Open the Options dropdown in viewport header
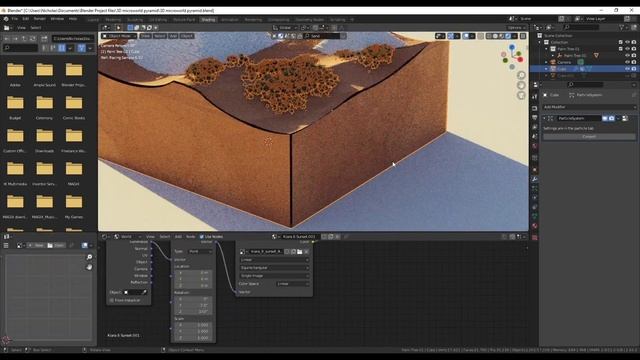Screen dimensions: 640x360 click(516, 28)
